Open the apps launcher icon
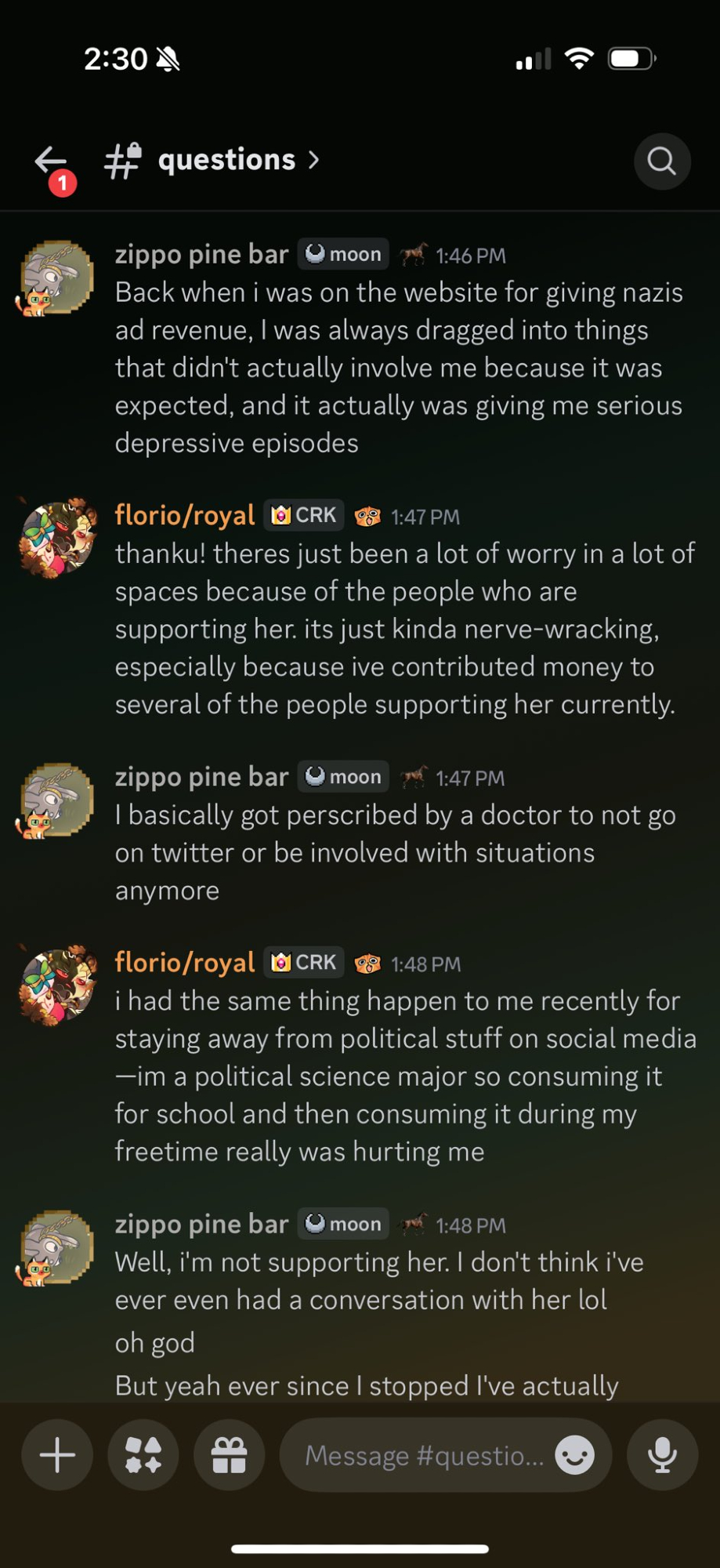This screenshot has height=1568, width=720. tap(143, 1456)
